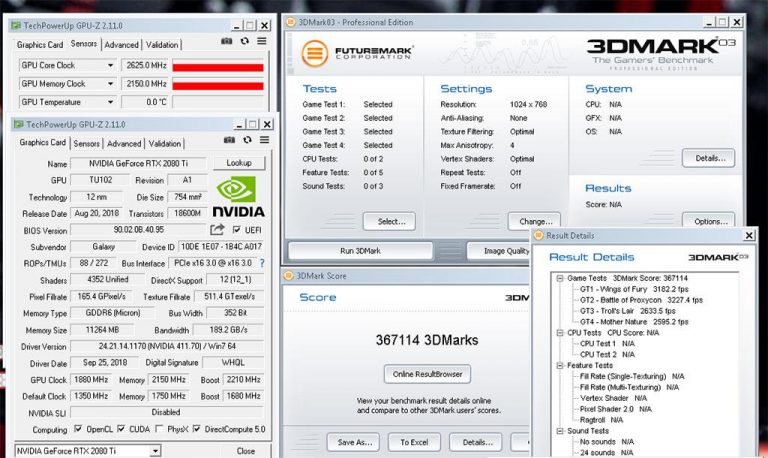768x458 pixels.
Task: Click the Memory Size value 11264 MB
Action: tap(102, 330)
